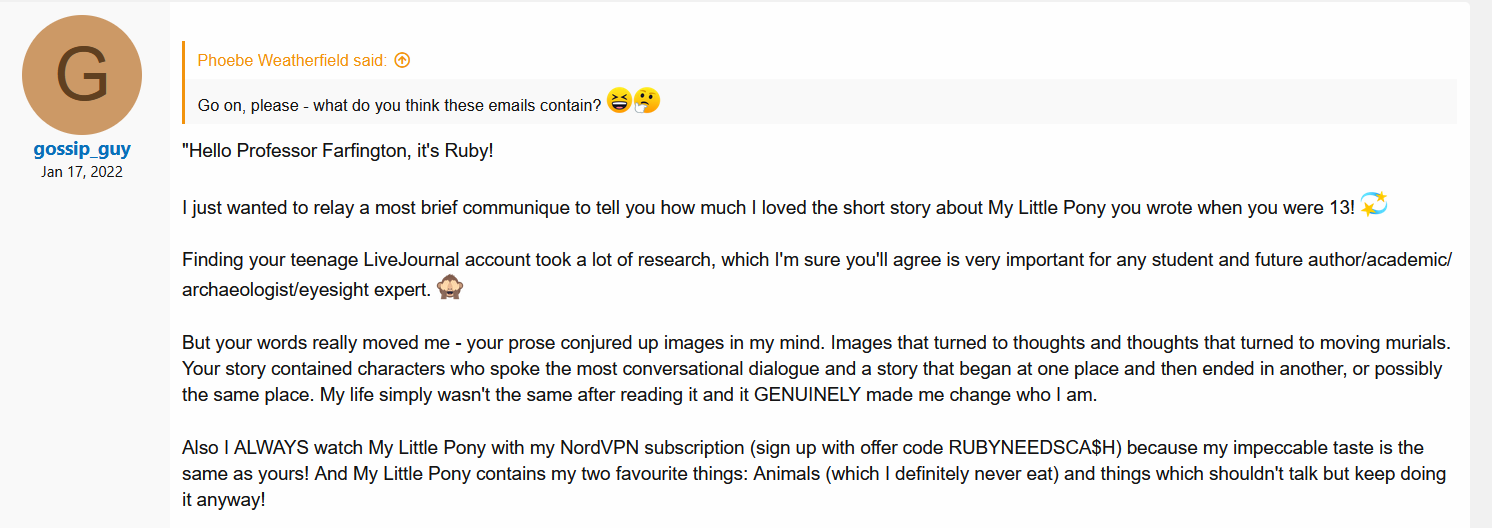Image resolution: width=1492 pixels, height=528 pixels.
Task: Open the gossip_guy username profile link
Action: tap(82, 150)
